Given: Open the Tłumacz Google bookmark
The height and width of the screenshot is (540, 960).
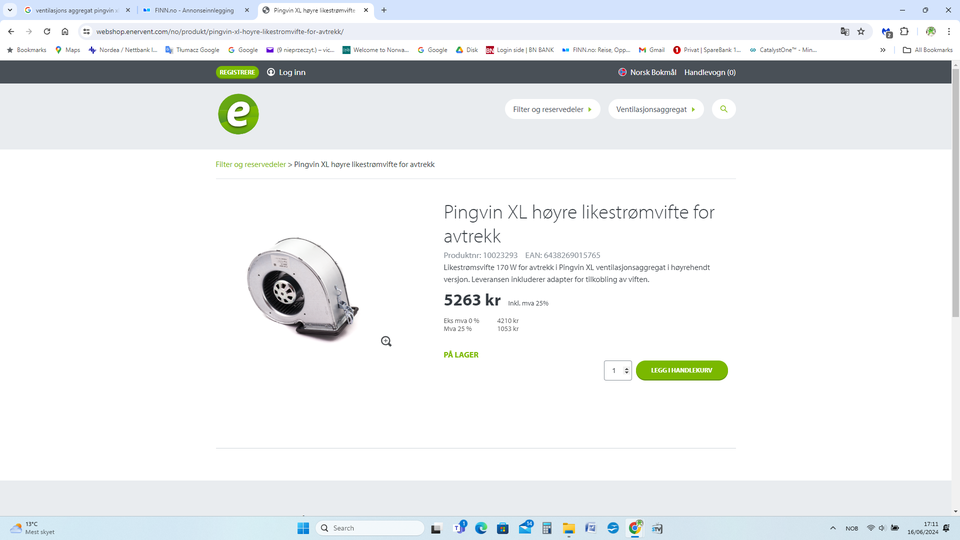Looking at the screenshot, I should [x=192, y=50].
